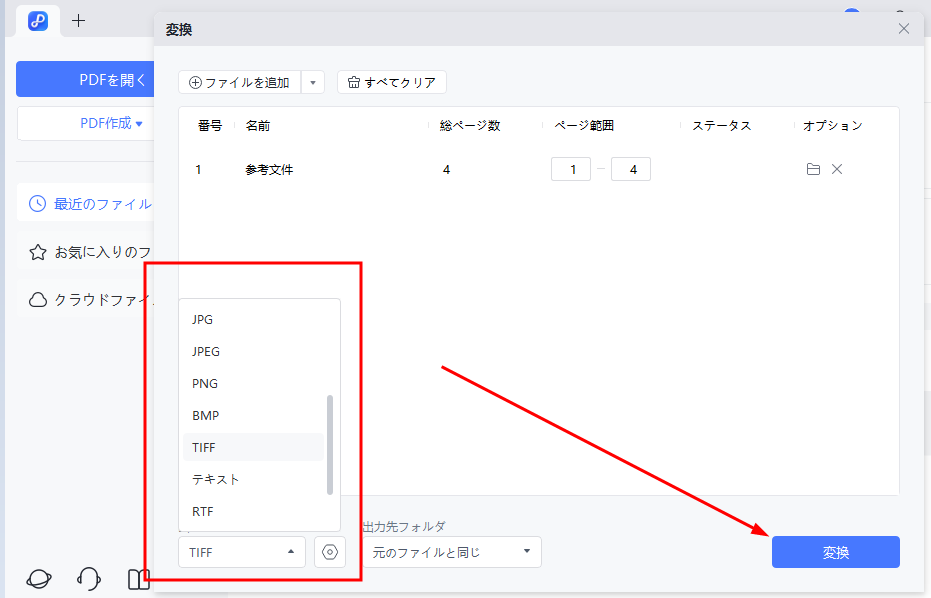Open containing folder icon for 参考文件
Viewport: 931px width, 598px height.
(x=813, y=169)
